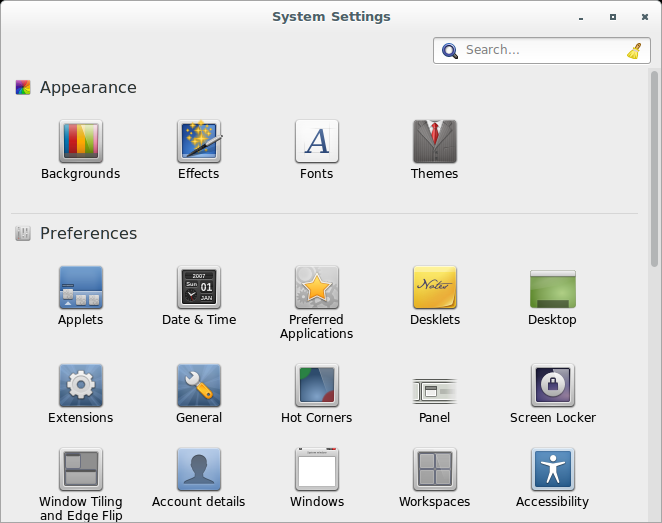Open Window Tiling and Edge Flip
662x523 pixels.
click(x=80, y=470)
